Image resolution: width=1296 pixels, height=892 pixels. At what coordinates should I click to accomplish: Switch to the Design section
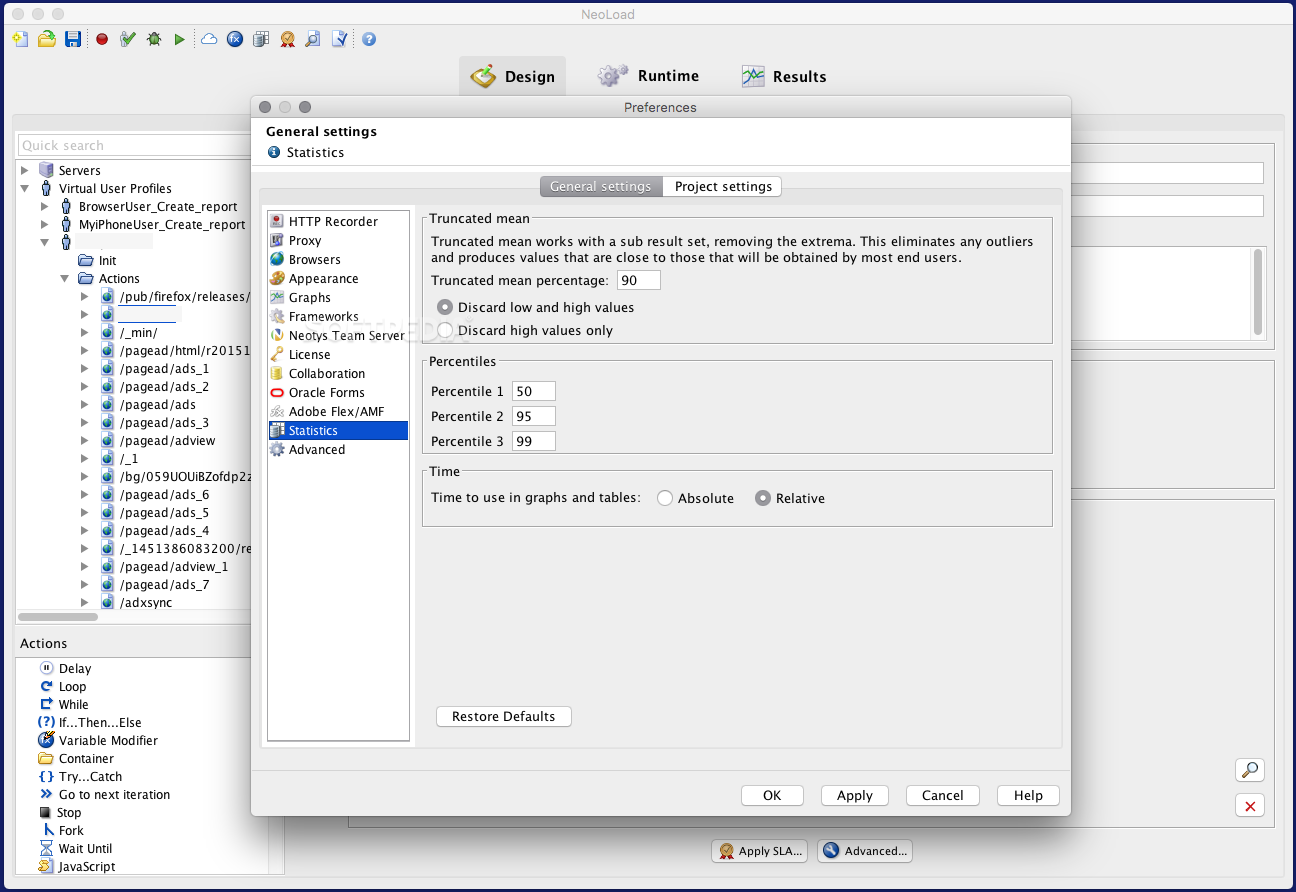coord(513,76)
